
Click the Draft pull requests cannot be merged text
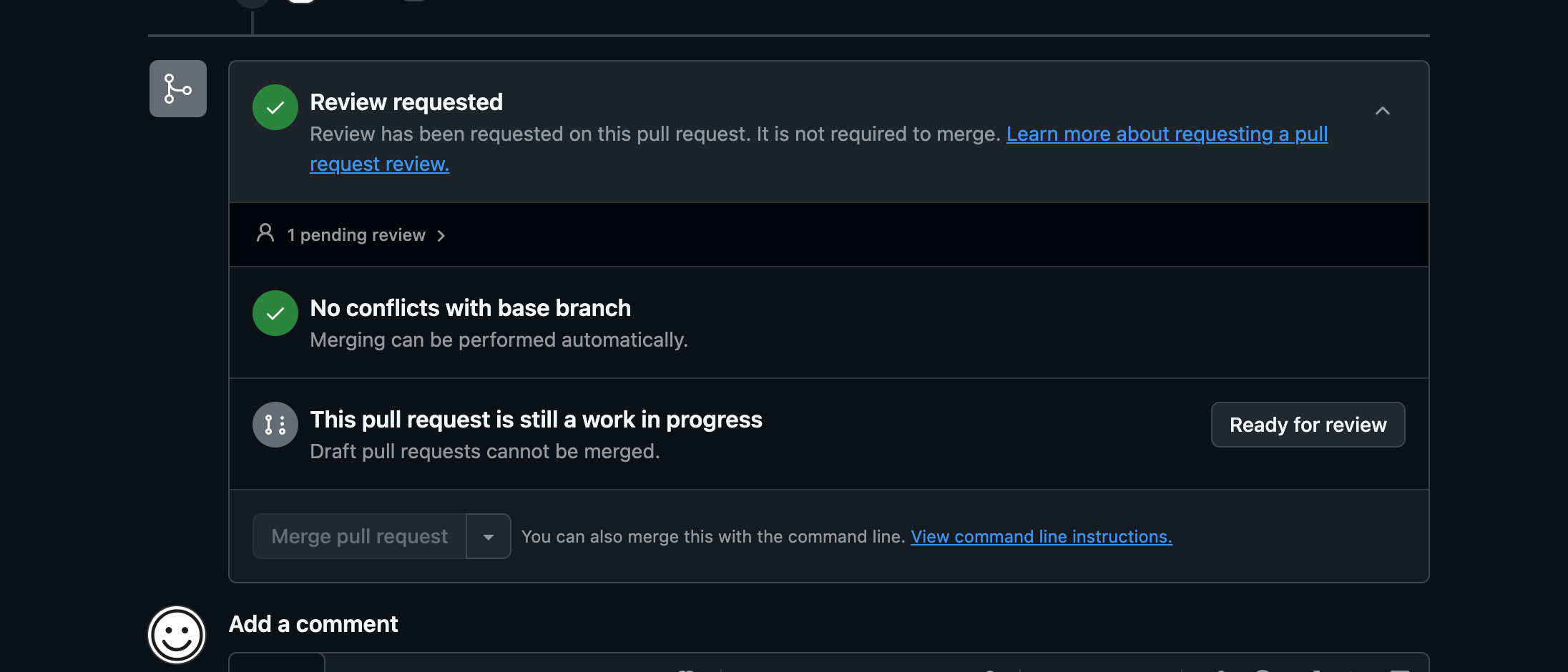coord(484,452)
